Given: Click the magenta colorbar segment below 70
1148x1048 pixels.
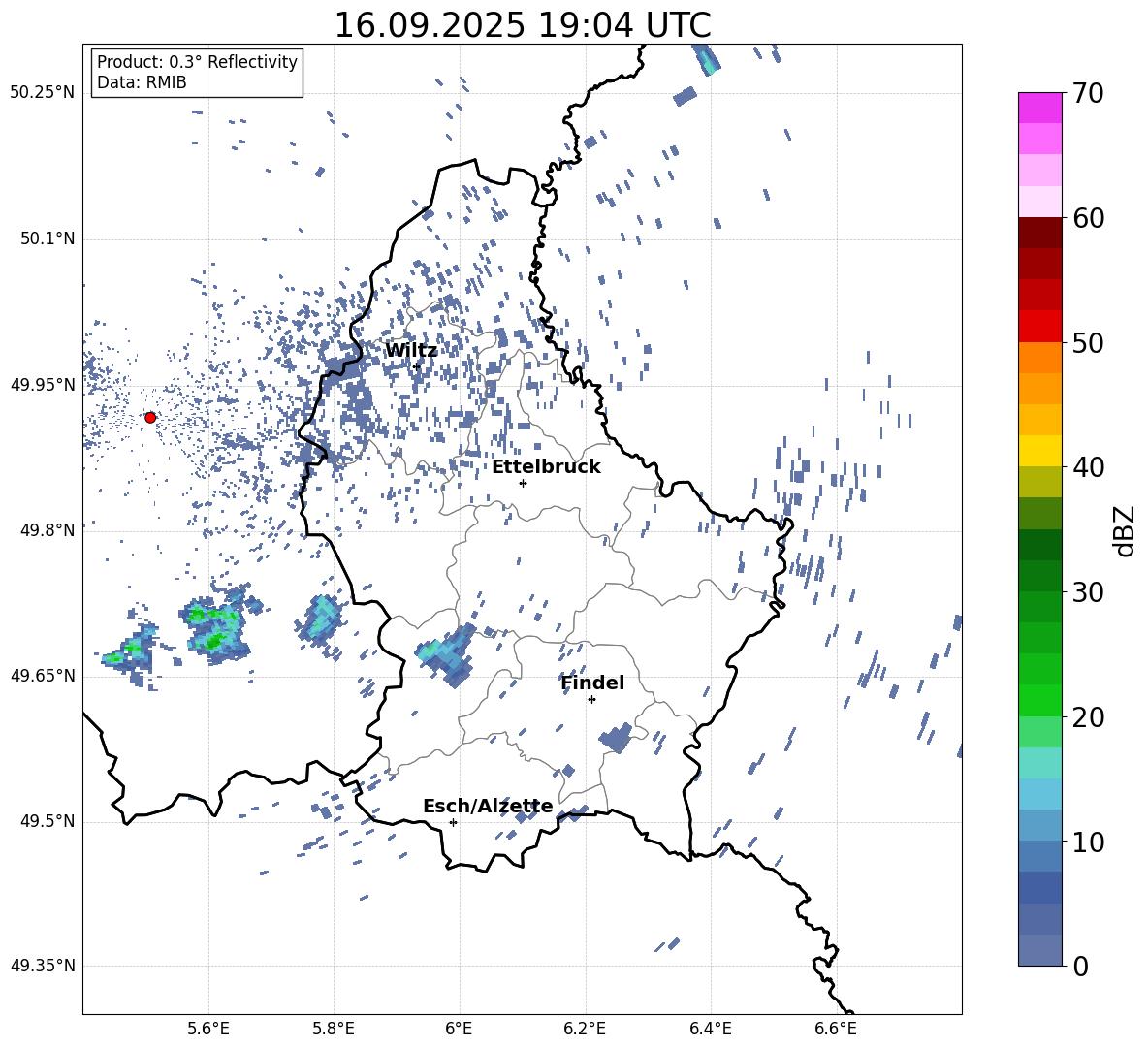Looking at the screenshot, I should [x=1039, y=109].
